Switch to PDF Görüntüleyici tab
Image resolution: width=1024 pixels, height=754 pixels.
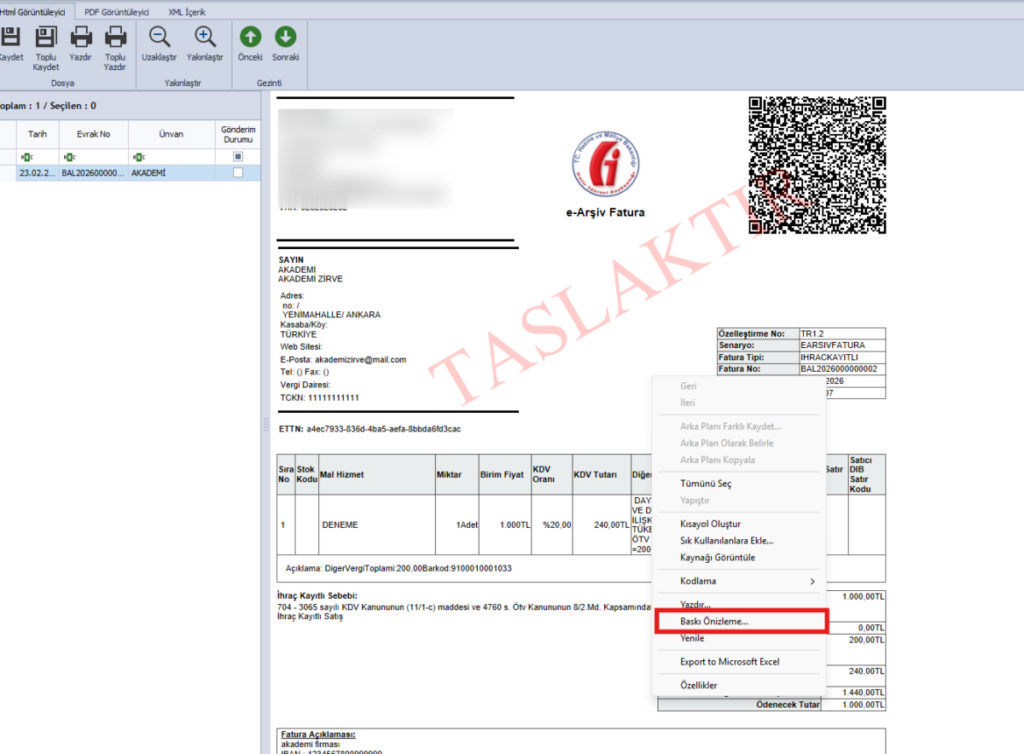click(116, 12)
